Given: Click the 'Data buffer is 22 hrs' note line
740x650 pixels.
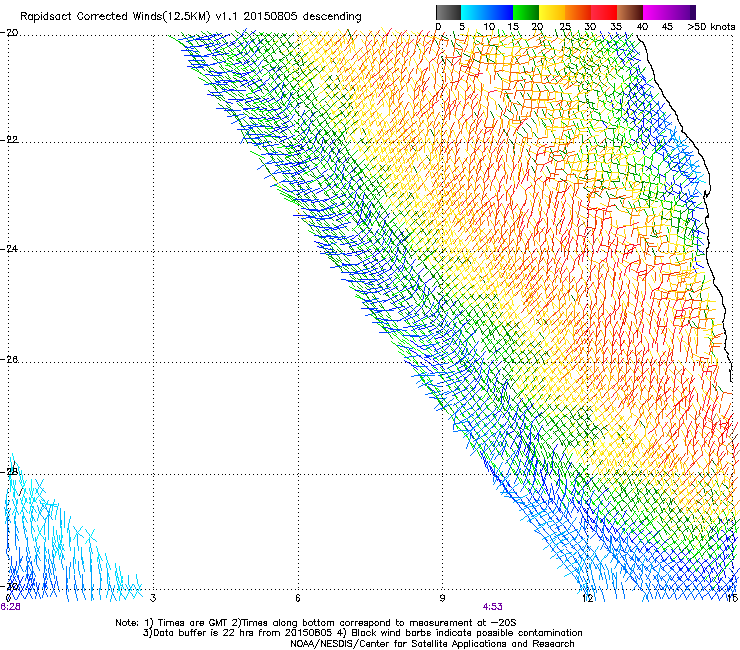Looking at the screenshot, I should (x=362, y=633).
